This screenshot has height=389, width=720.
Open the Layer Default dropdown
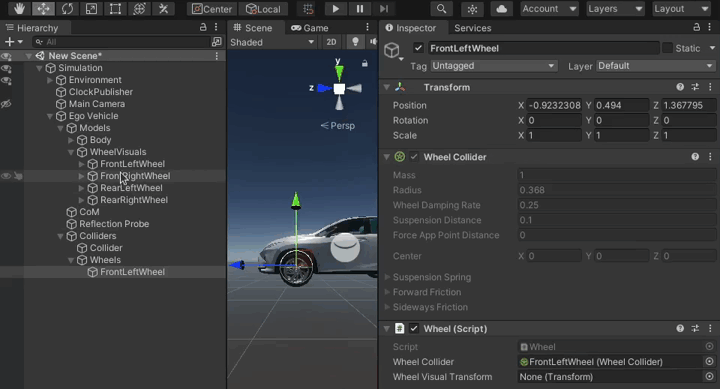point(656,66)
